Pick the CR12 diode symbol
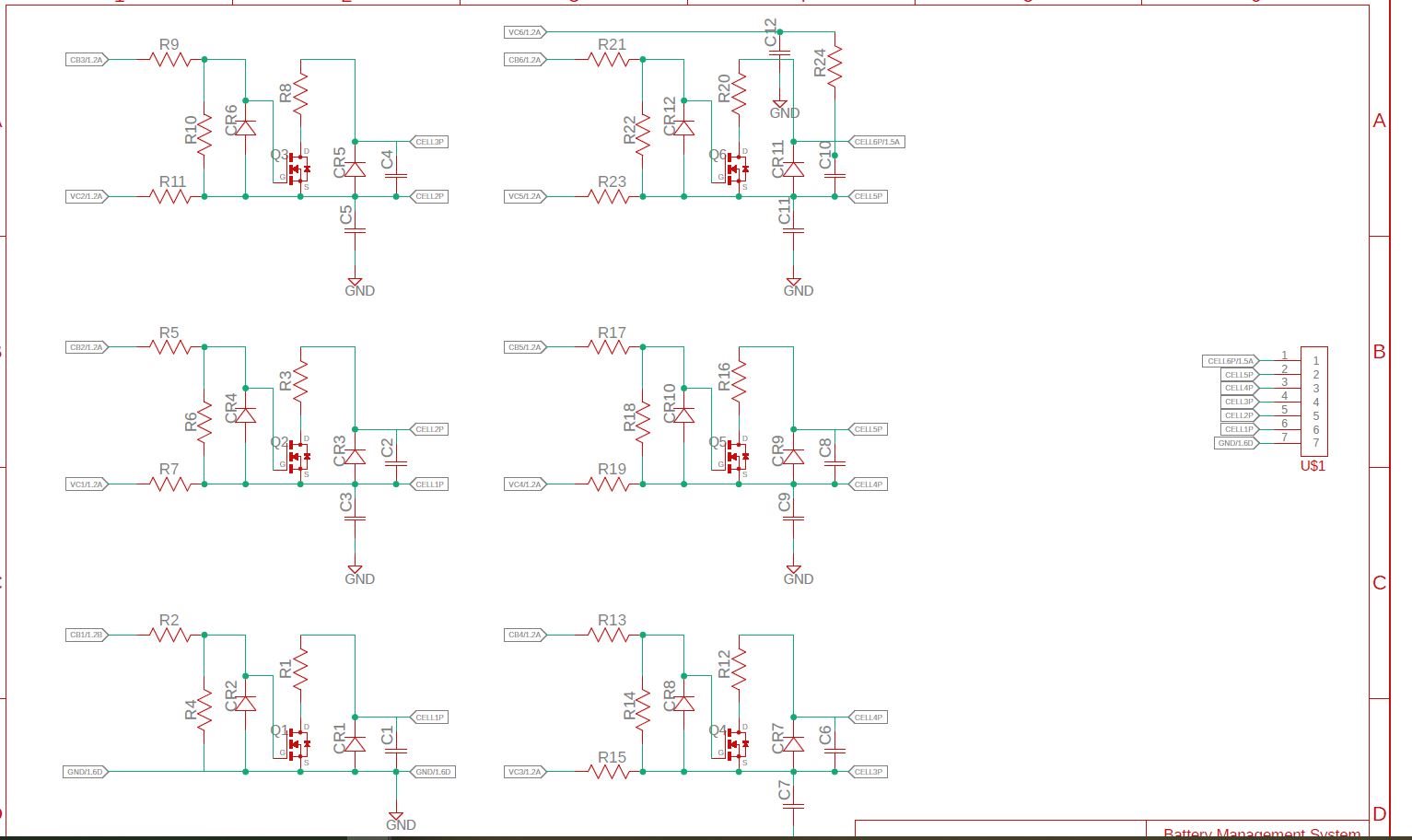 [x=684, y=127]
